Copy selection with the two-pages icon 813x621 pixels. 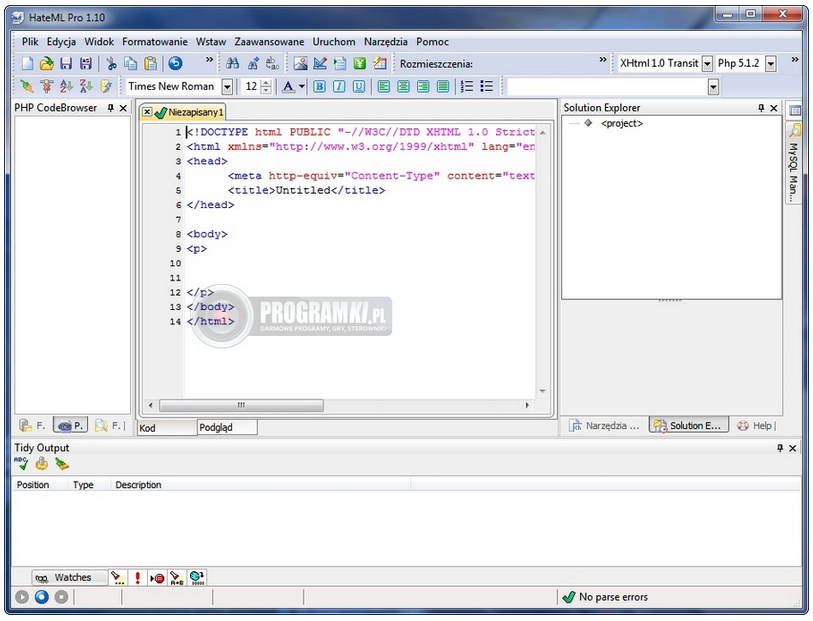click(131, 63)
